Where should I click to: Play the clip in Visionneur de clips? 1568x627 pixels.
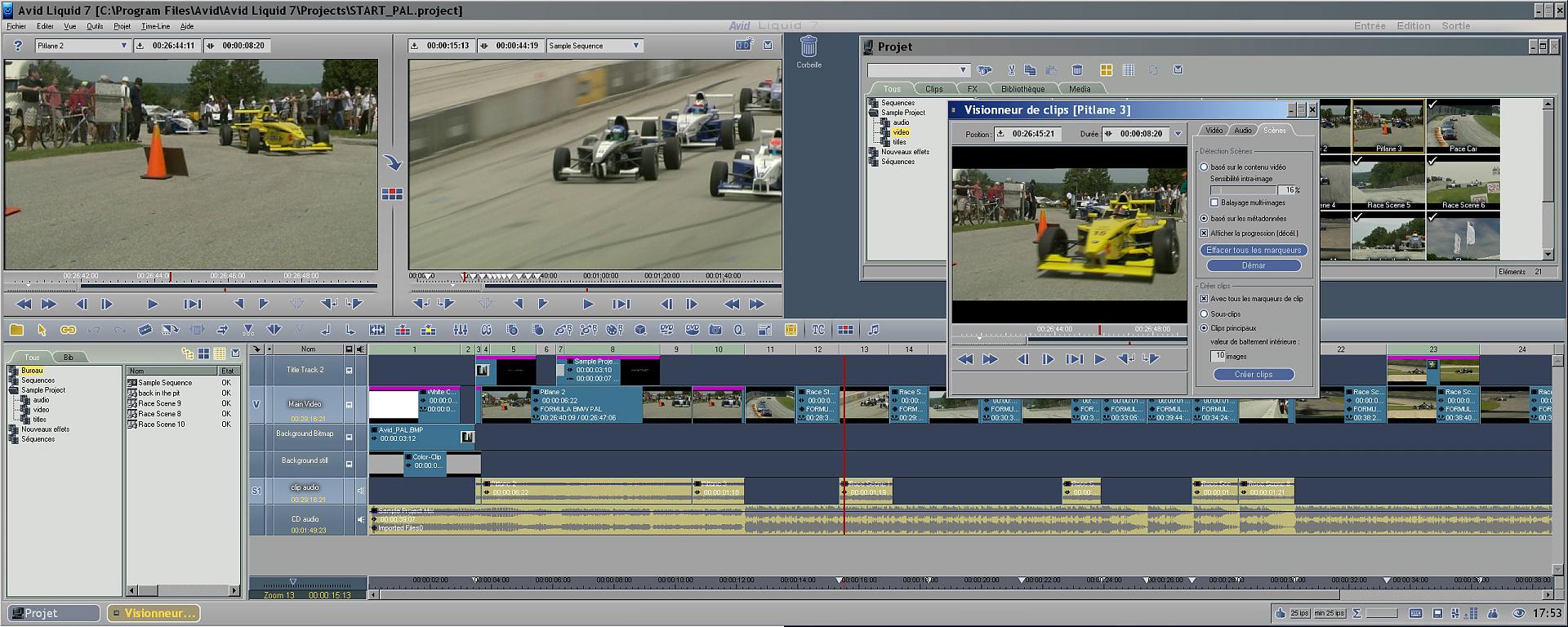pos(1099,358)
